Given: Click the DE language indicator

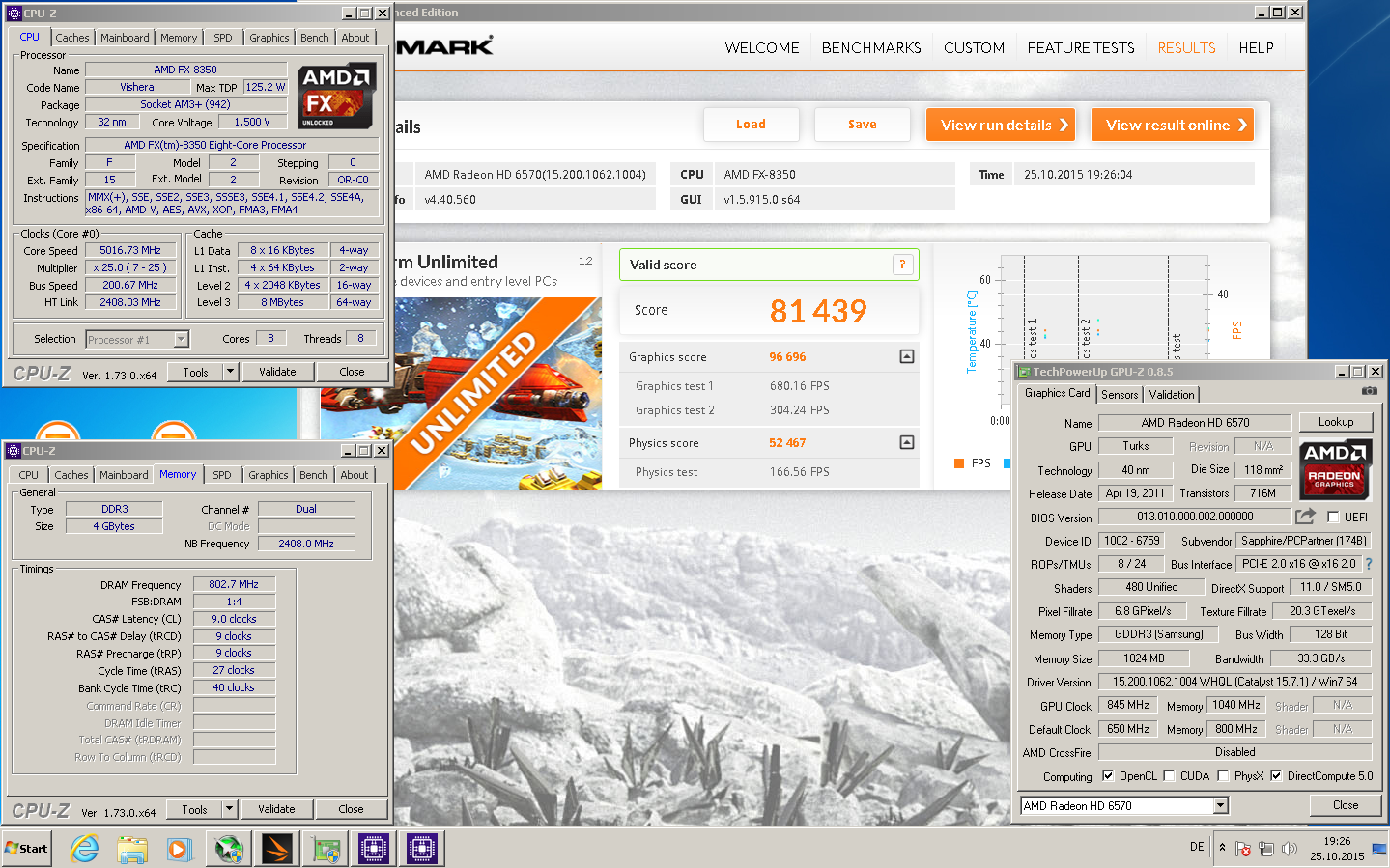Looking at the screenshot, I should tap(1197, 847).
